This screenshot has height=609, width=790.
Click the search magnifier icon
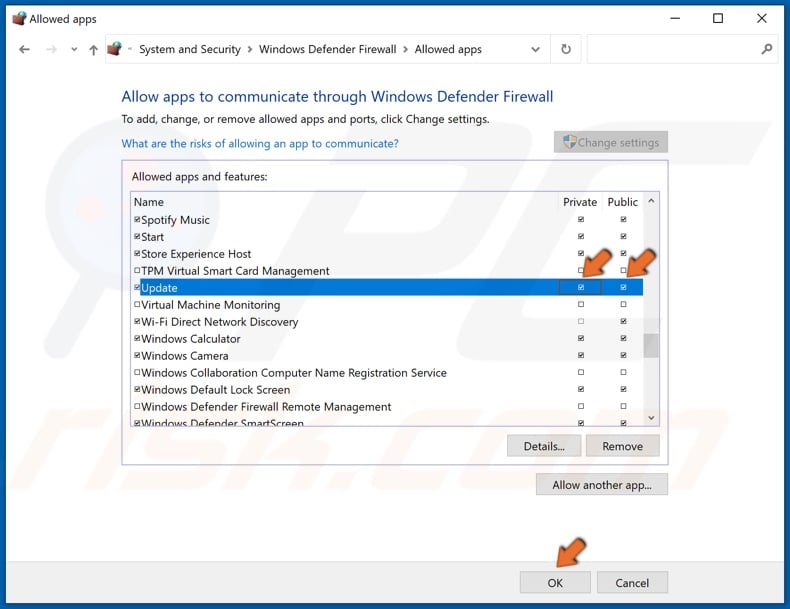pyautogui.click(x=766, y=49)
